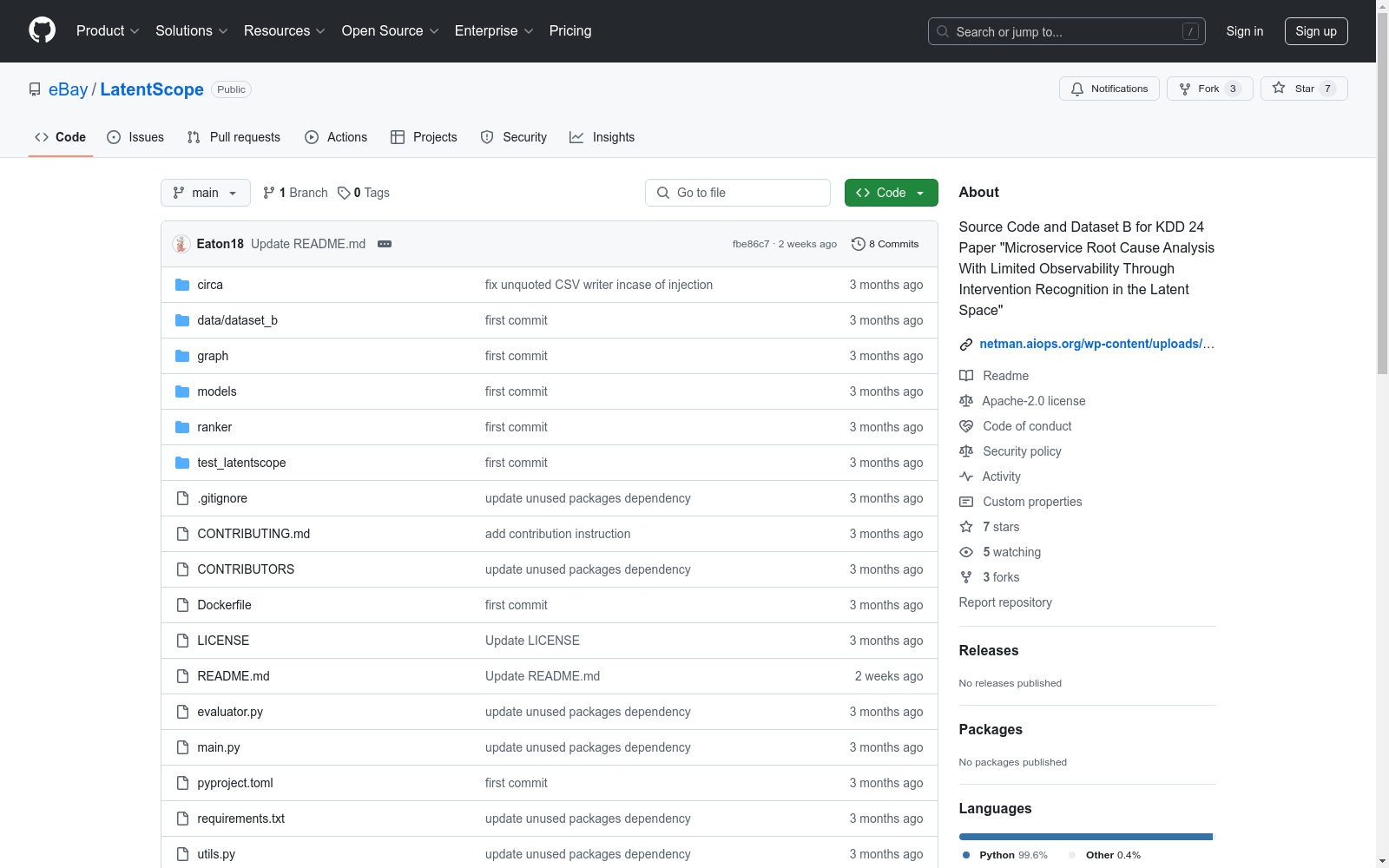The height and width of the screenshot is (868, 1389).
Task: Click the heart icon next to Code of conduct
Action: pos(966,426)
